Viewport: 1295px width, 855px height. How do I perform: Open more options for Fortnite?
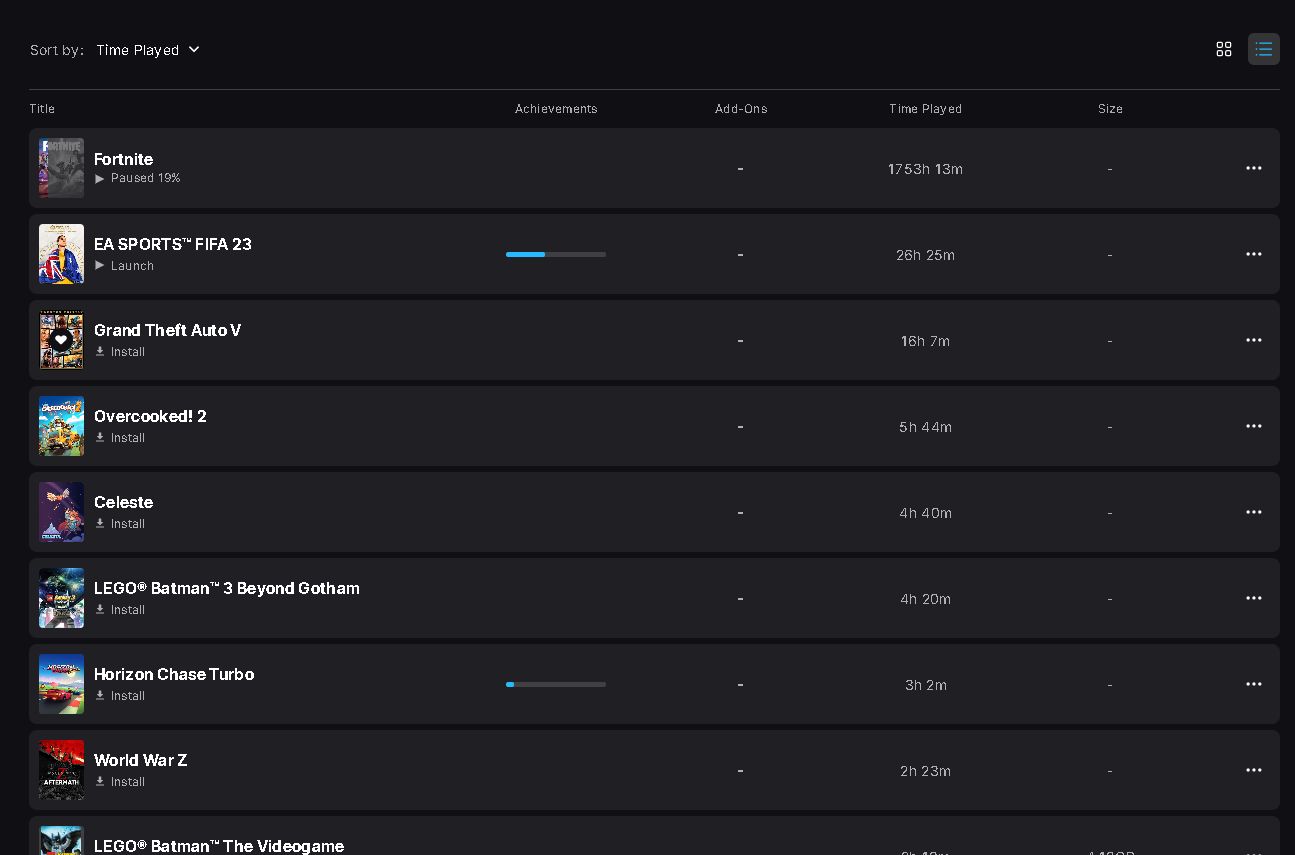[x=1254, y=168]
